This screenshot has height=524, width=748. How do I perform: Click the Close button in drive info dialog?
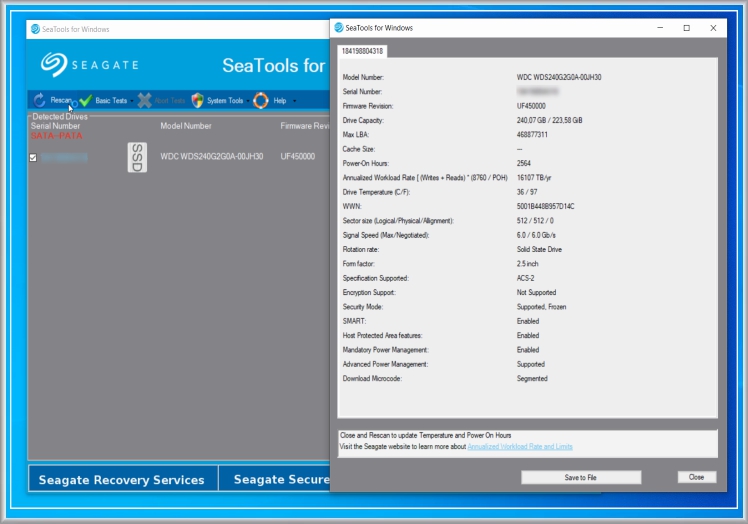coord(697,477)
